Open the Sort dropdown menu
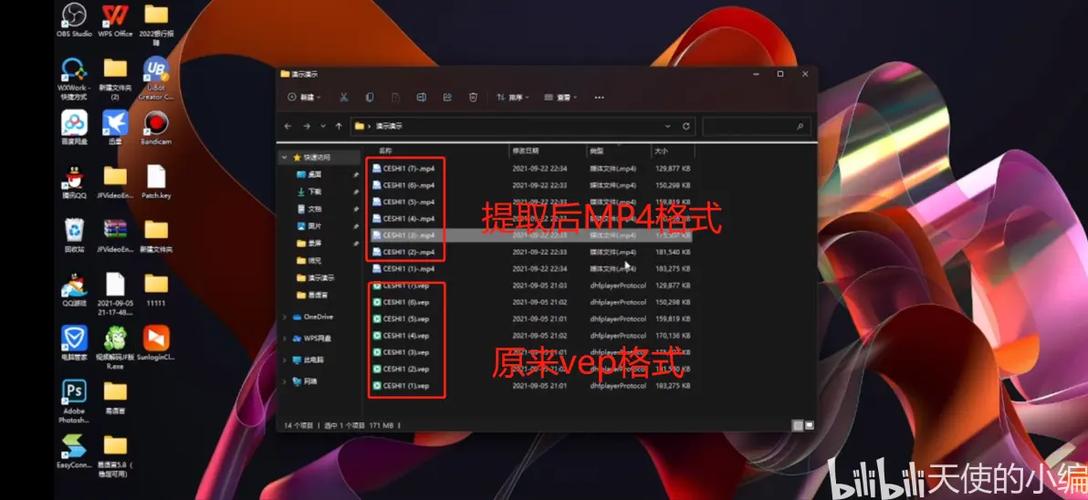1088x500 pixels. point(513,98)
